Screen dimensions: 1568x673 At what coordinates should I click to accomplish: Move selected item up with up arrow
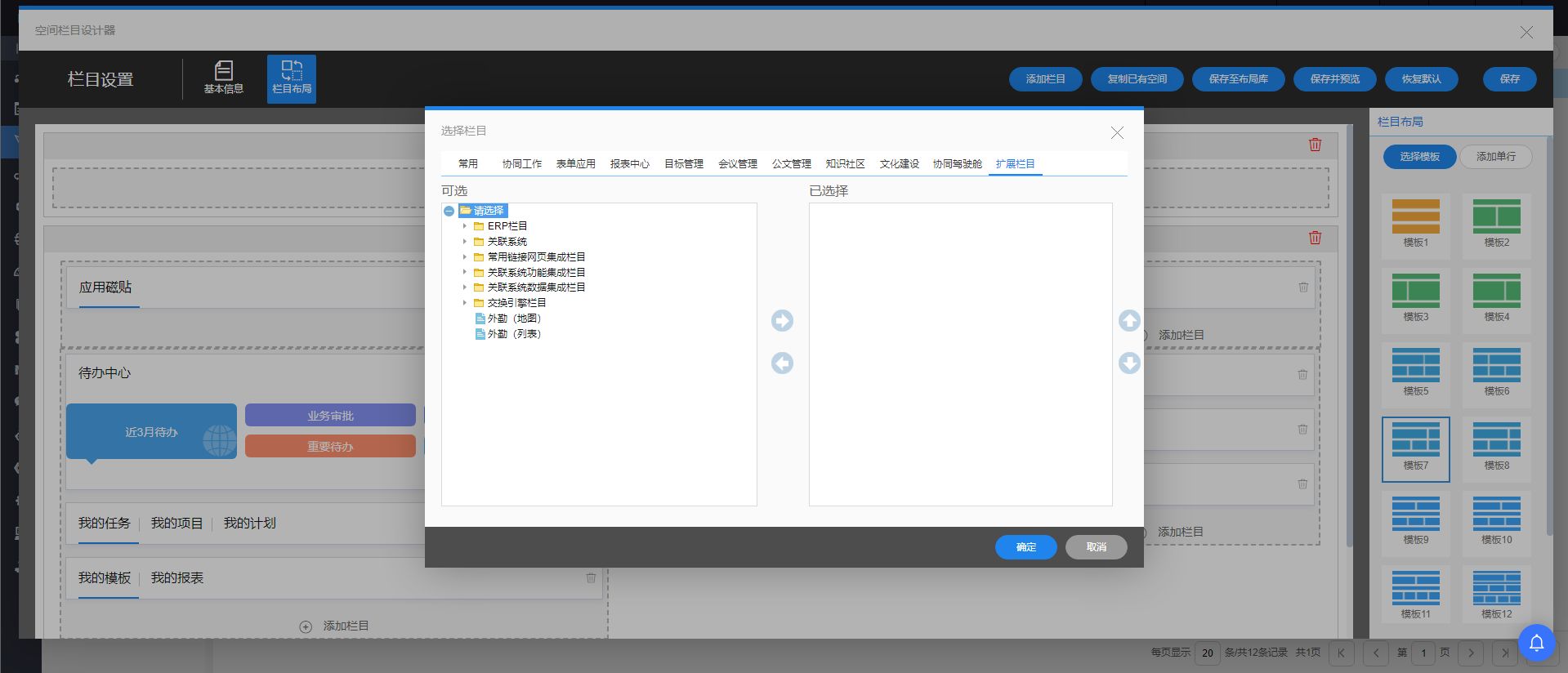[1129, 320]
